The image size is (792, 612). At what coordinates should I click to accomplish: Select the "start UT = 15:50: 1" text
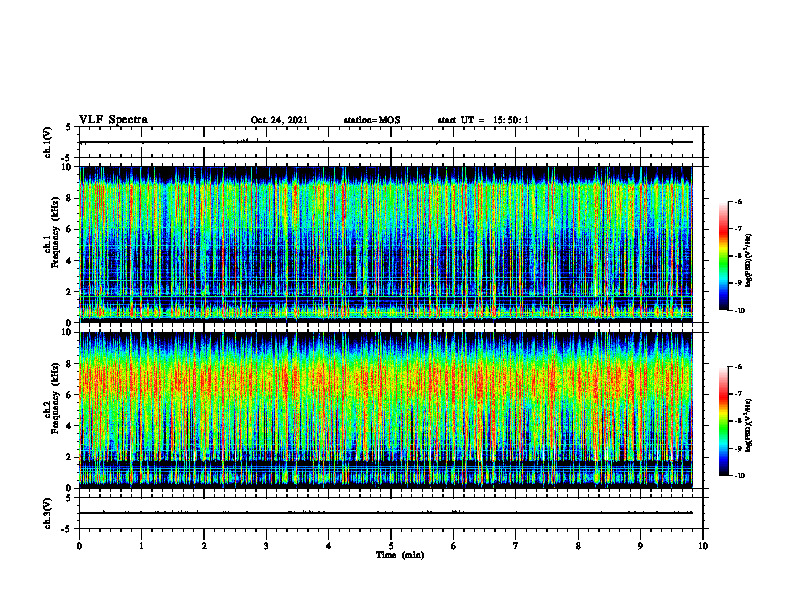[x=483, y=120]
